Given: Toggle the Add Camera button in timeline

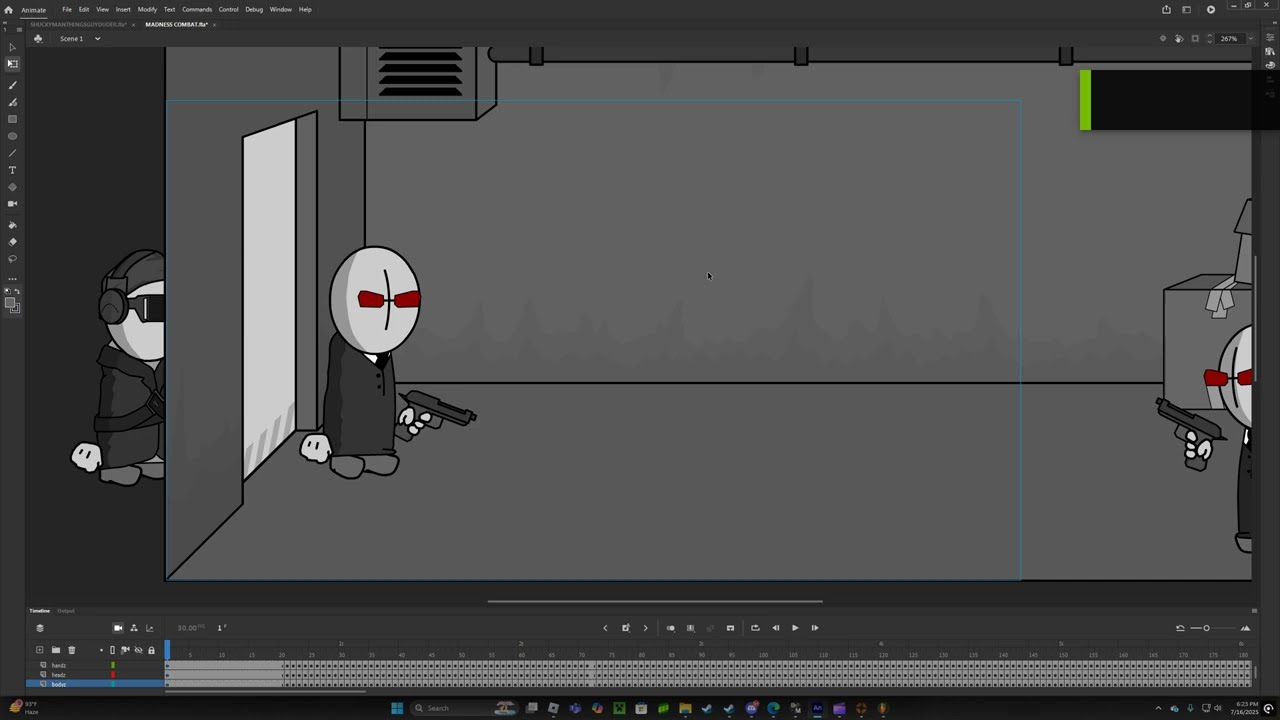Looking at the screenshot, I should coord(118,628).
